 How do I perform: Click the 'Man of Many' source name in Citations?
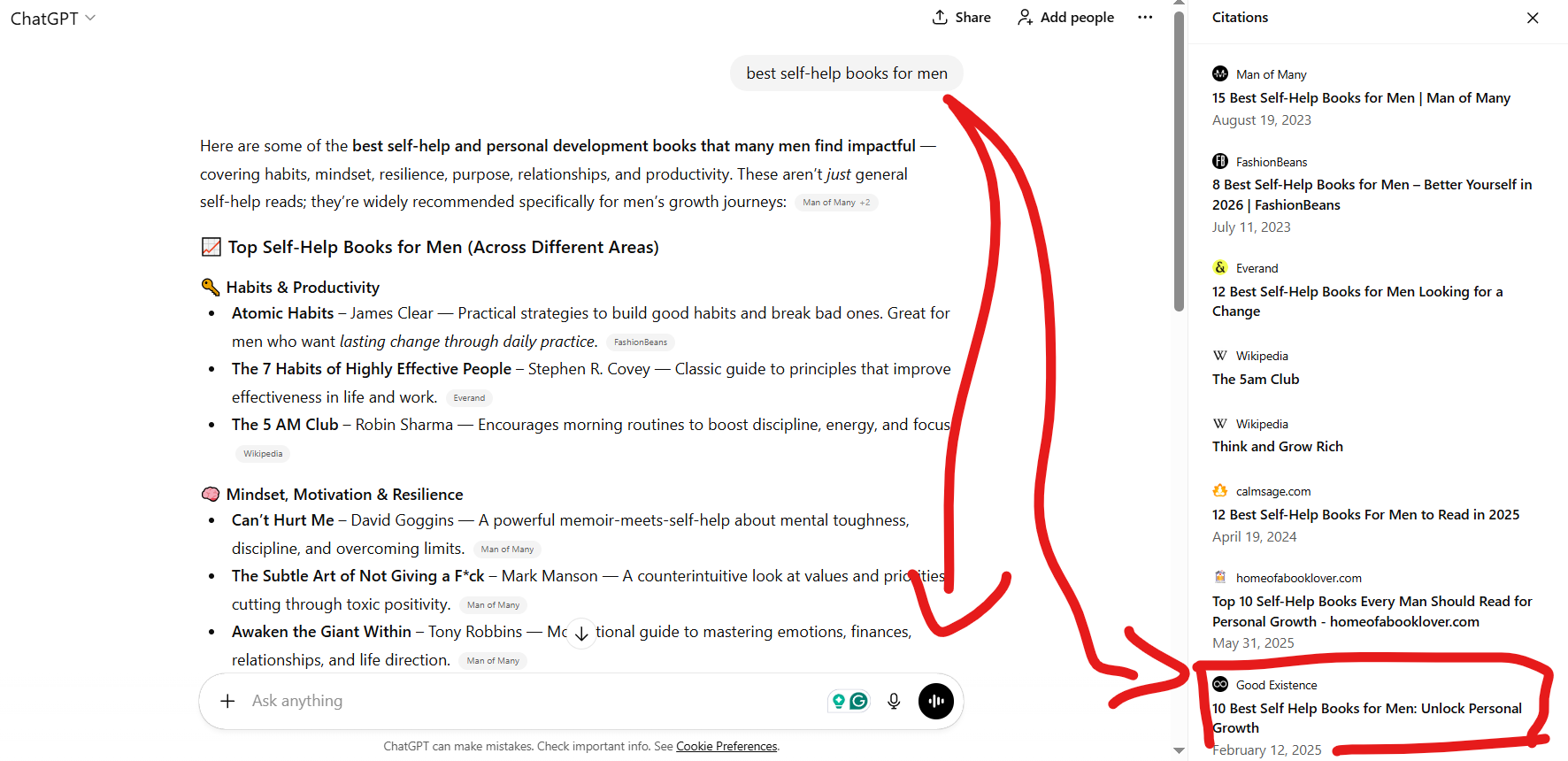pos(1271,75)
